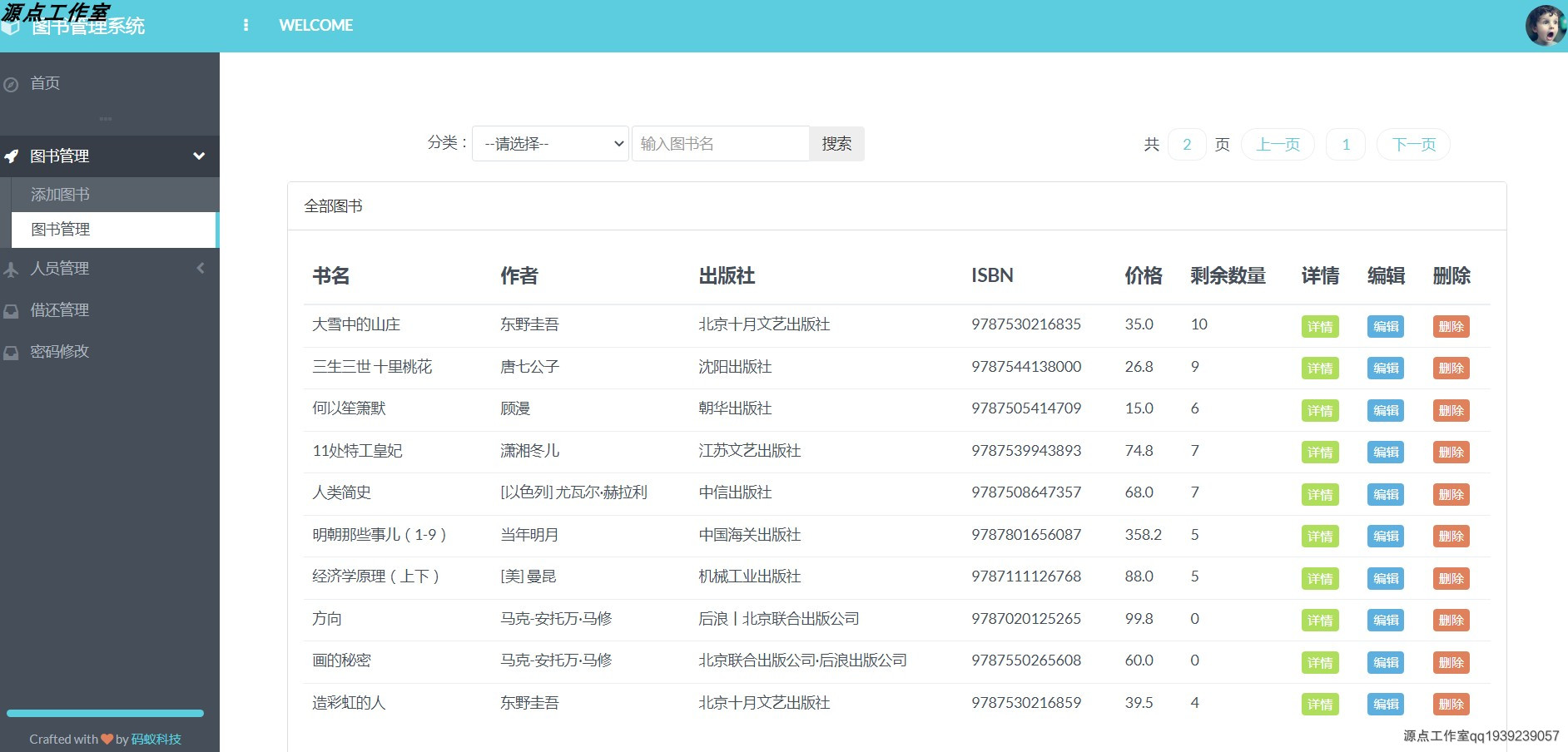Viewport: 1568px width, 752px height.
Task: Click the home icon beside 首页
Action: [9, 83]
